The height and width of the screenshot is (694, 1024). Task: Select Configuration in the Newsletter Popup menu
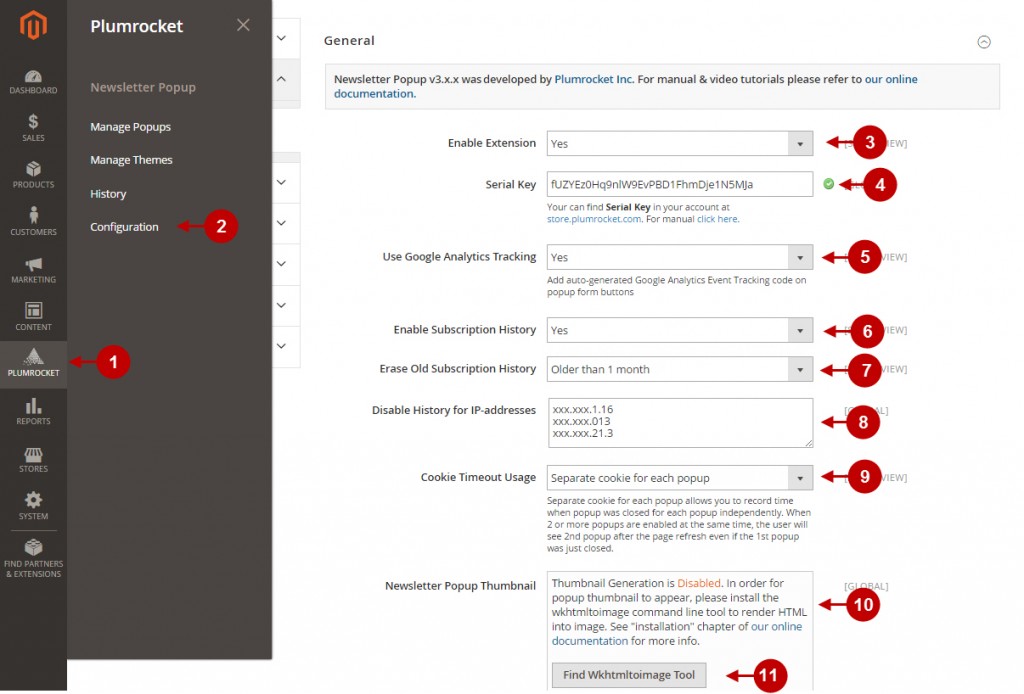pyautogui.click(x=123, y=226)
